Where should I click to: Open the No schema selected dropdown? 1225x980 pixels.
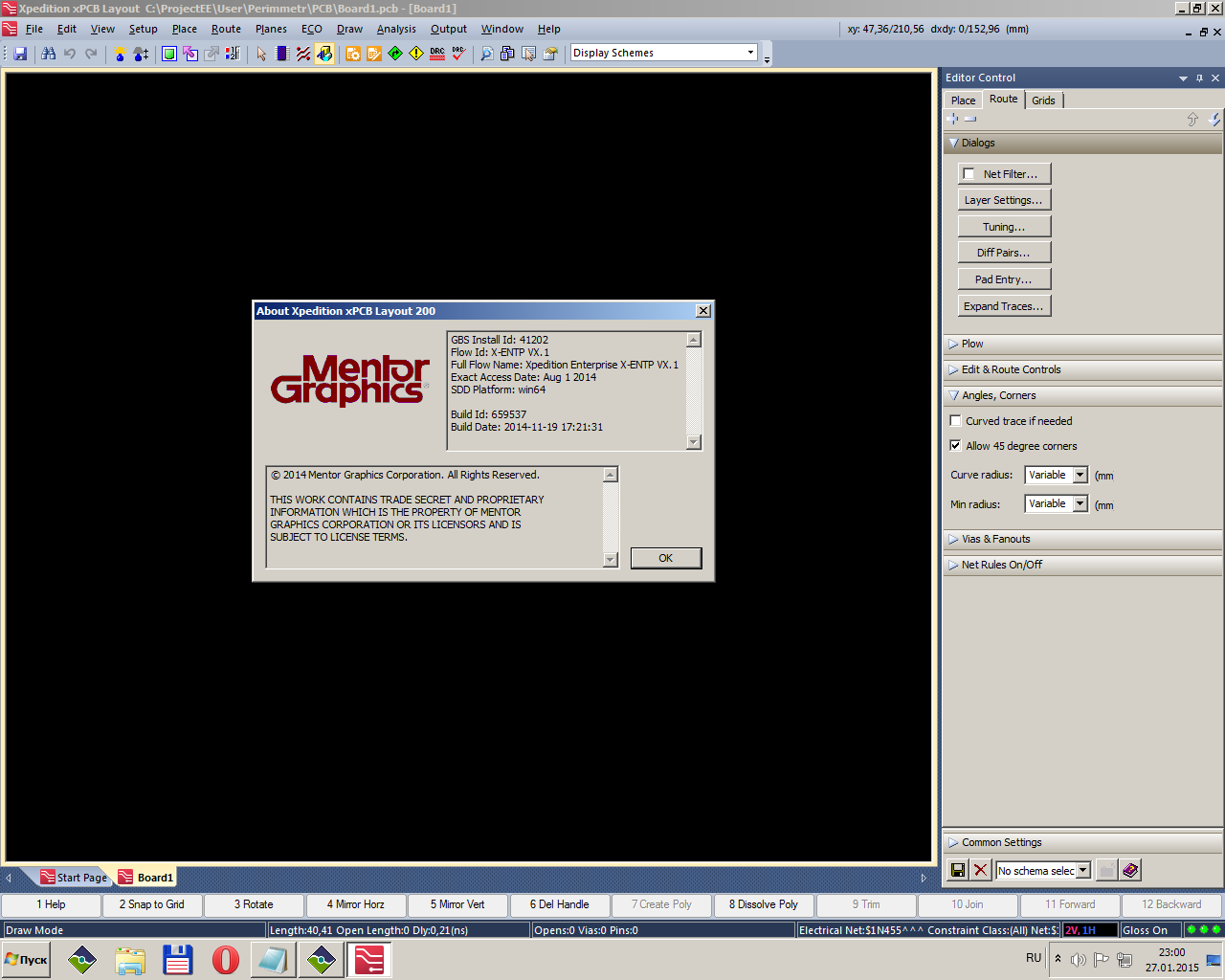coord(1083,870)
